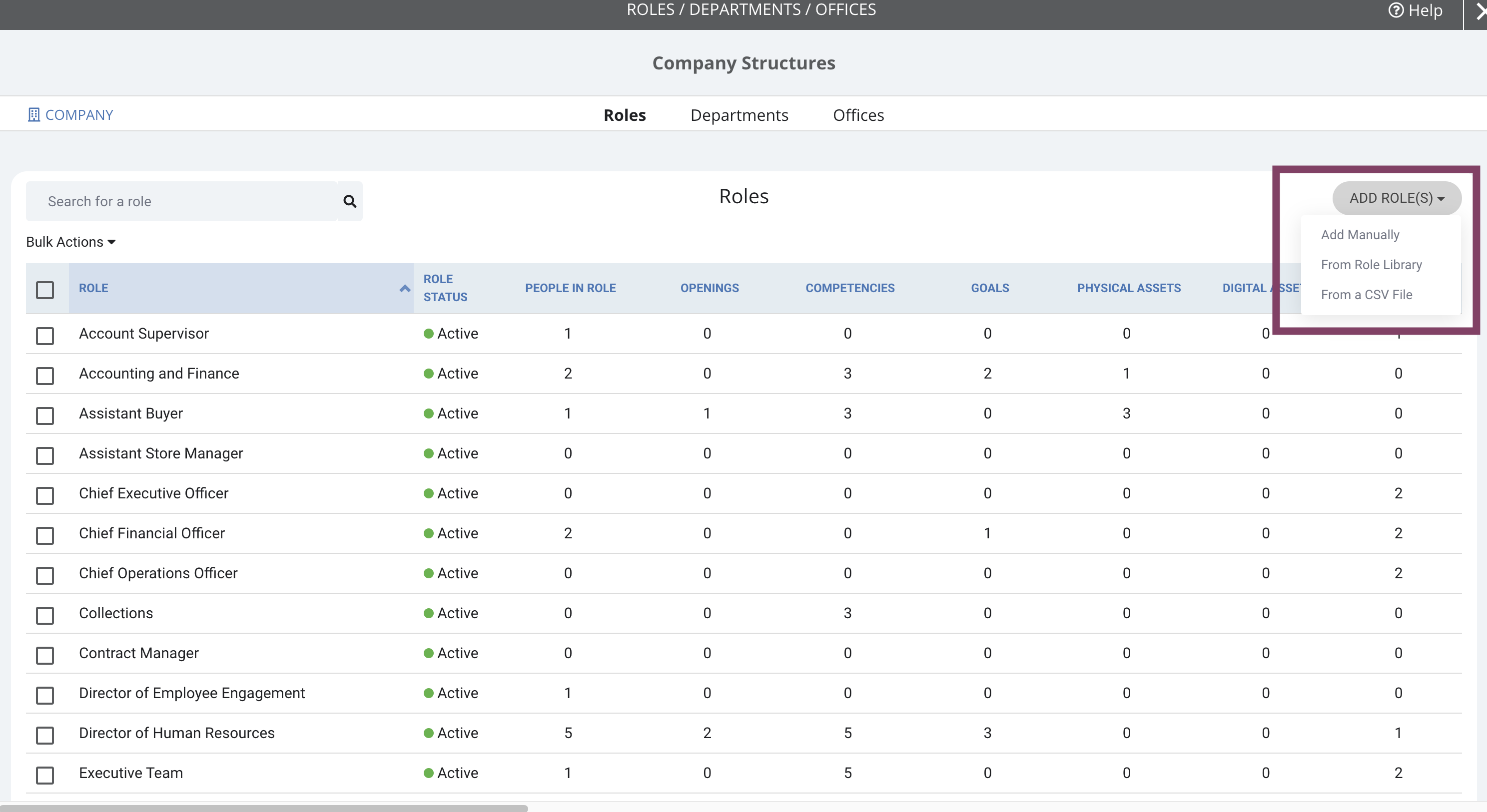Sort by COMPETENCIES column header
The image size is (1487, 812).
[850, 288]
